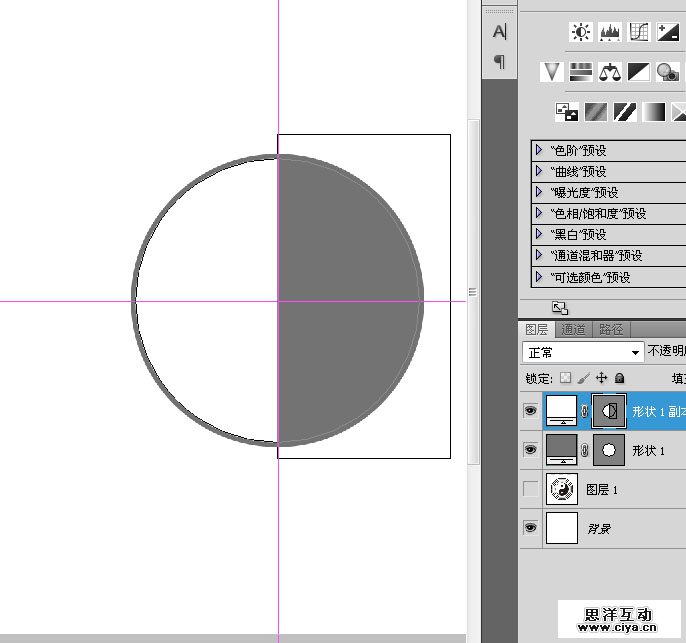Add a Levels adjustment via histogram icon
This screenshot has width=686, height=643.
click(x=609, y=33)
